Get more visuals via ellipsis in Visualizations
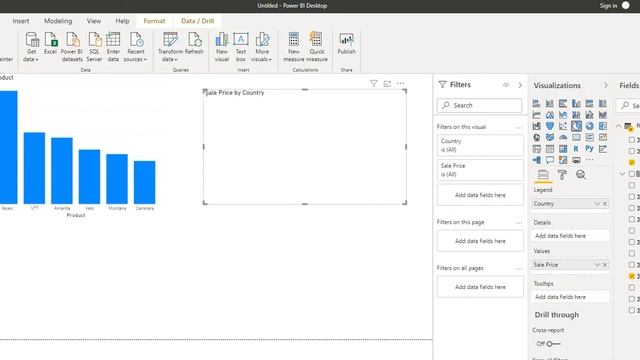 [x=589, y=160]
